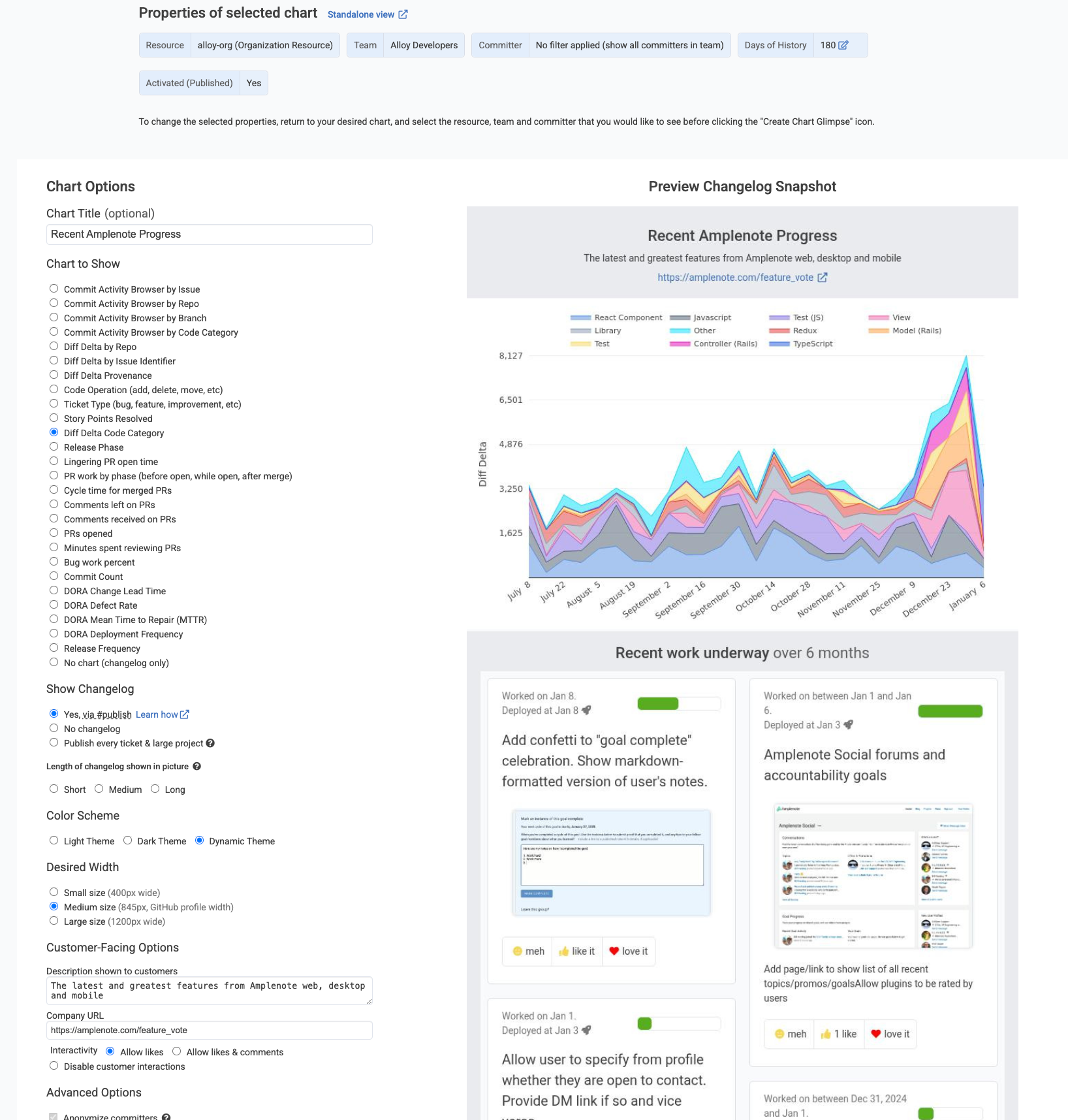Choose Story Points Resolved chart option
This screenshot has height=1120, width=1068.
coord(54,418)
